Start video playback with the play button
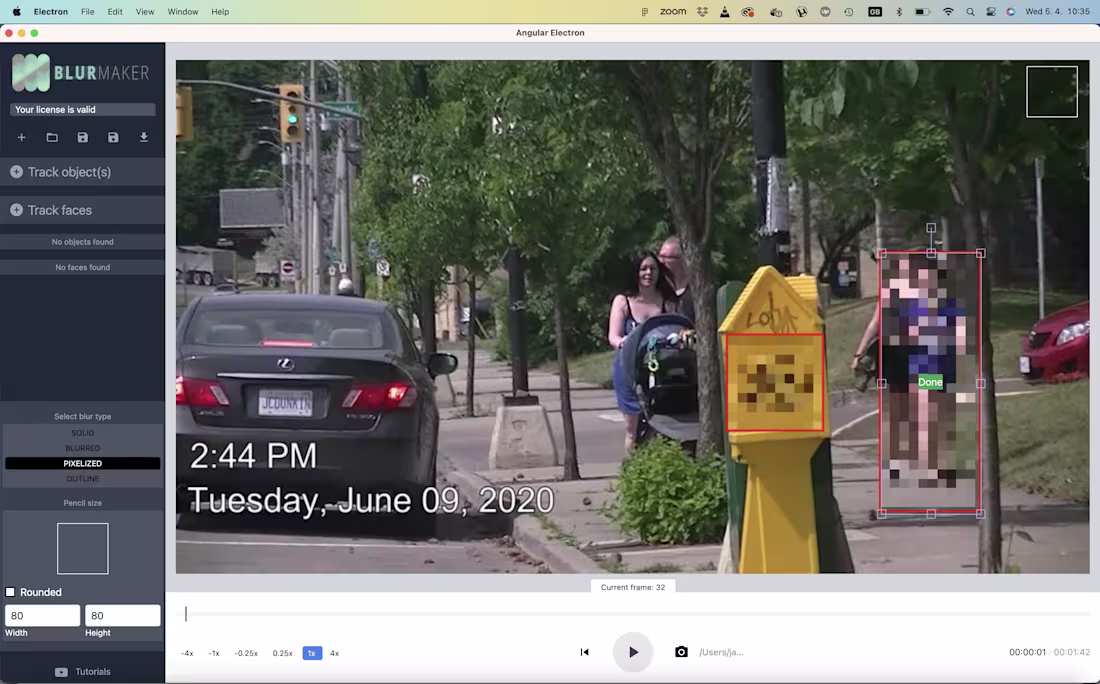 point(633,652)
